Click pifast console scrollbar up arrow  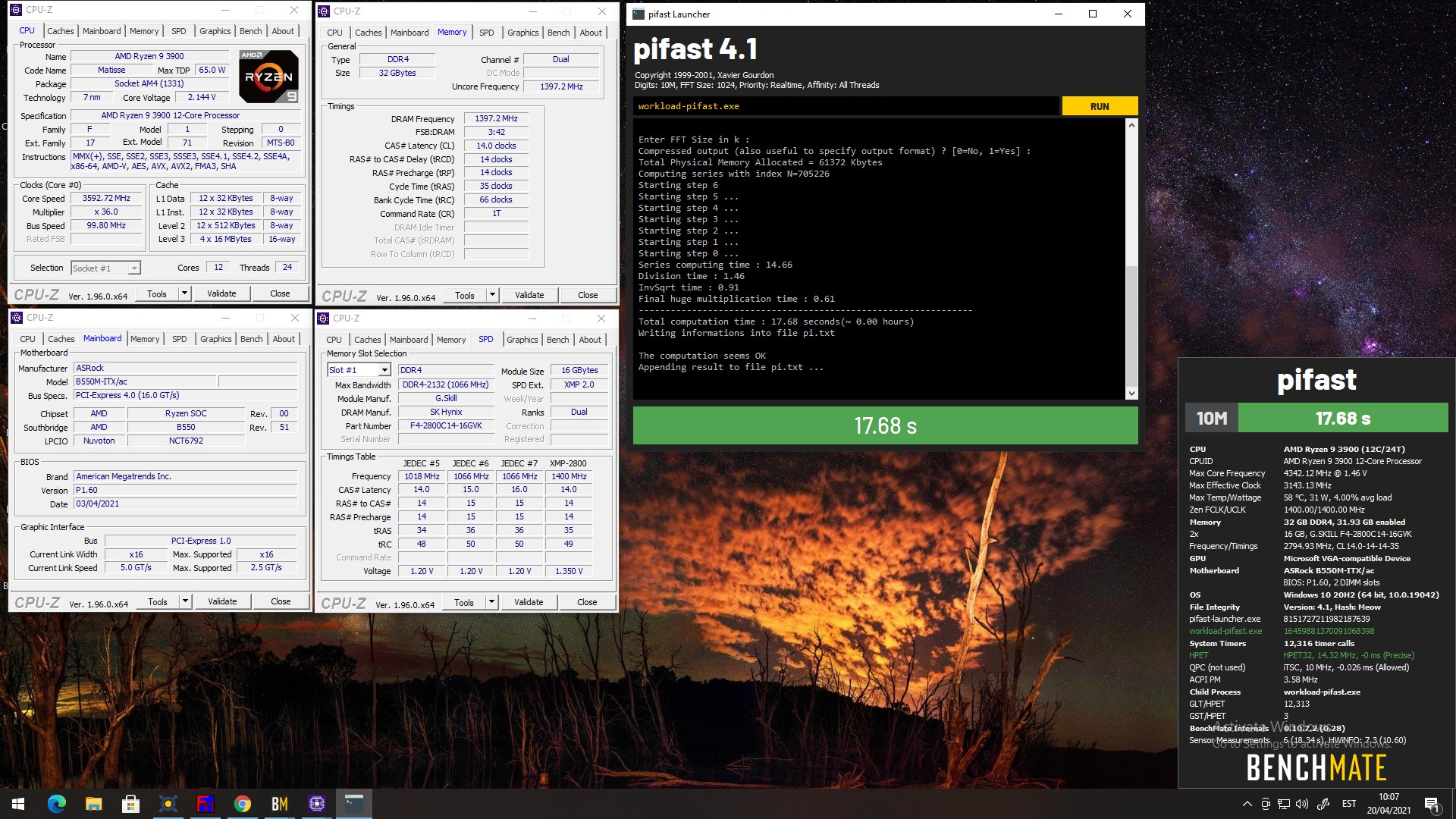click(x=1132, y=124)
